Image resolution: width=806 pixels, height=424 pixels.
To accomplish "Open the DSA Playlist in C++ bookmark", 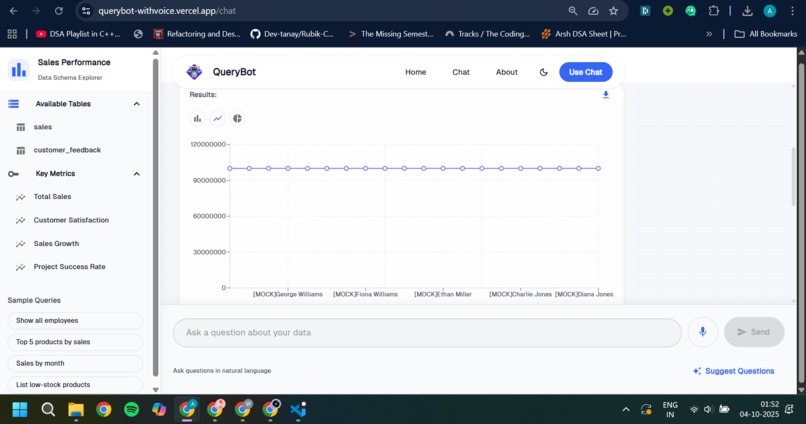I will click(78, 34).
